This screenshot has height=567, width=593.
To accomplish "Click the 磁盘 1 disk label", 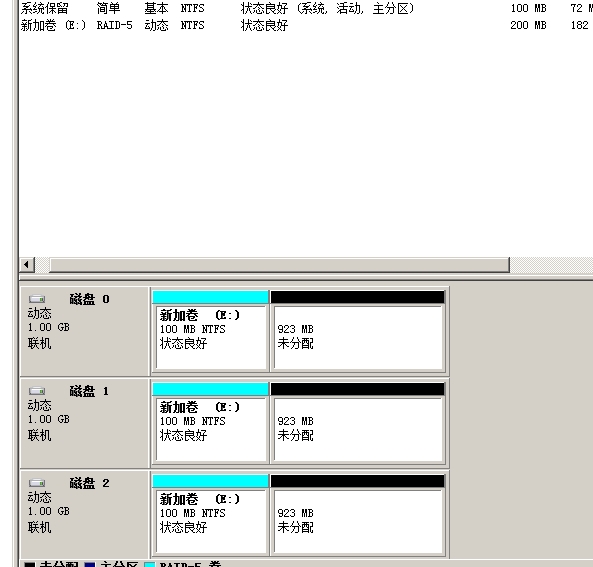I will (x=89, y=391).
